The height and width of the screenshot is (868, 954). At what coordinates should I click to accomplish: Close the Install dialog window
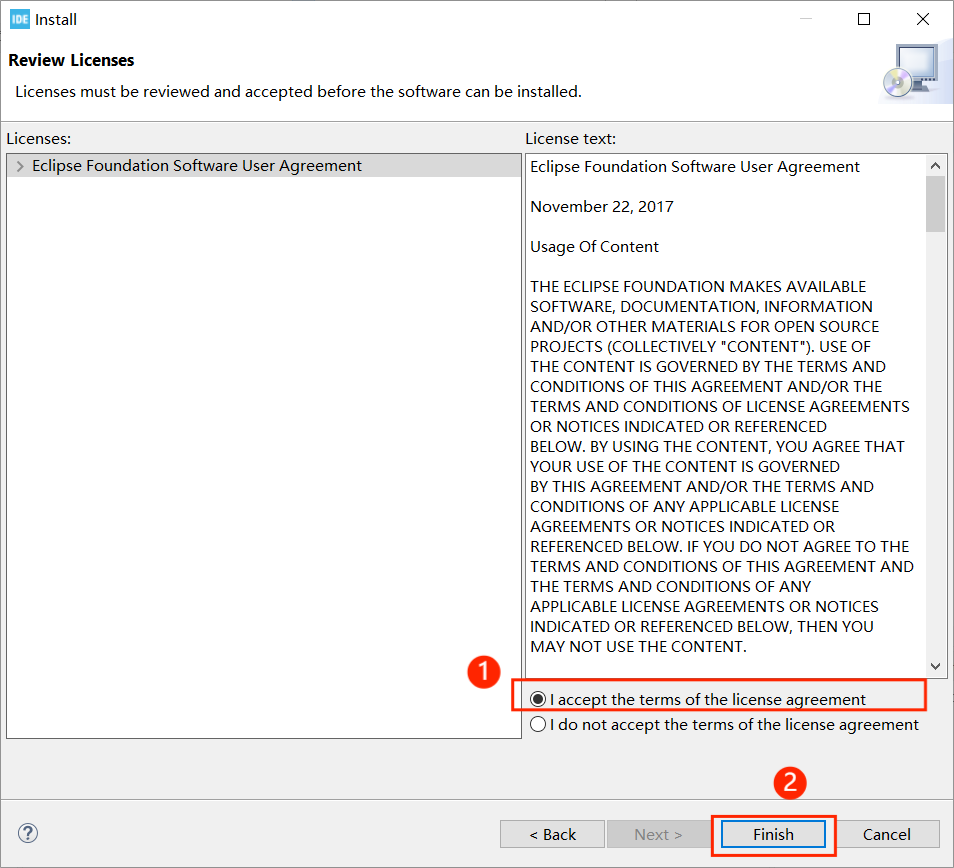tap(922, 19)
